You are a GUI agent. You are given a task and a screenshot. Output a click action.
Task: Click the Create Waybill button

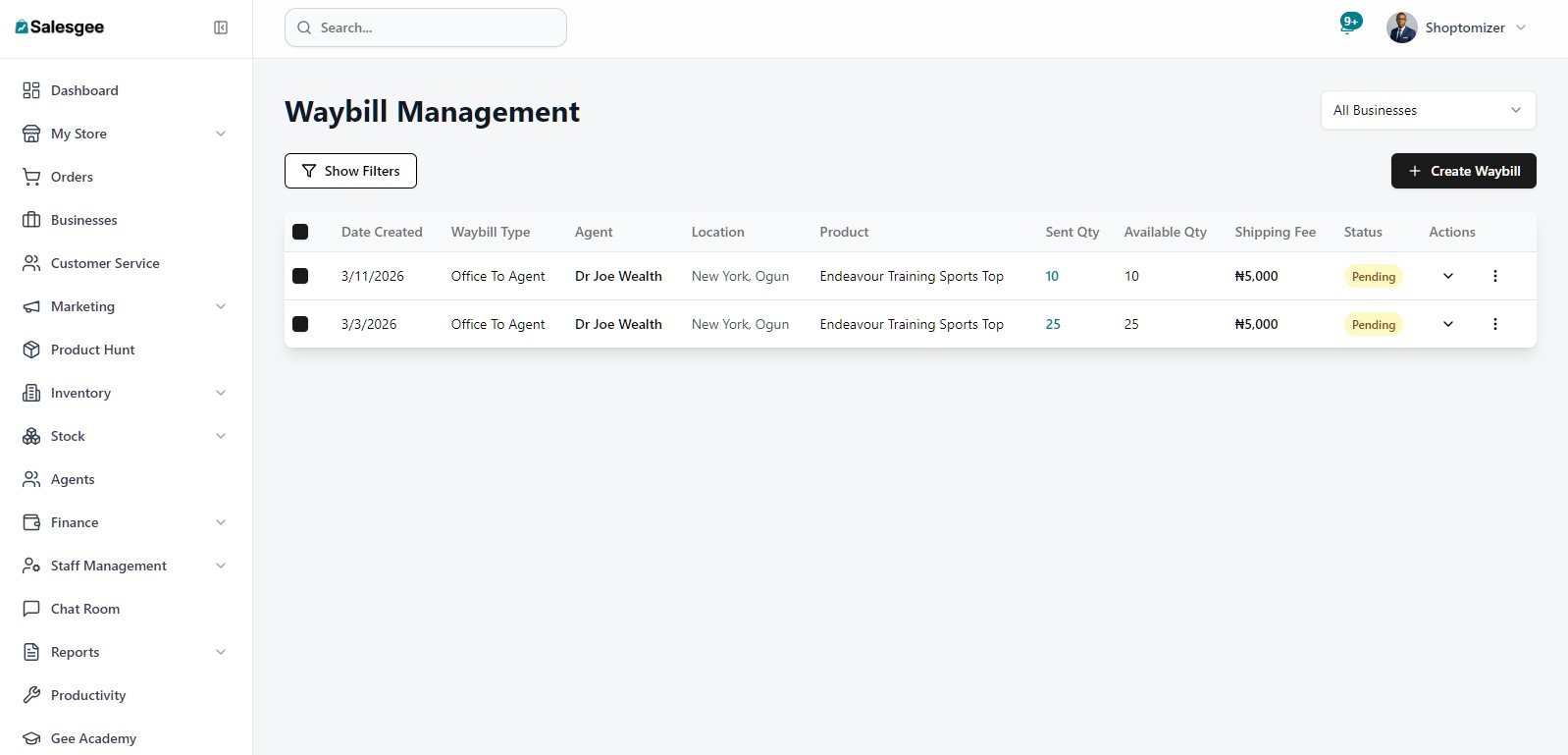[1464, 171]
